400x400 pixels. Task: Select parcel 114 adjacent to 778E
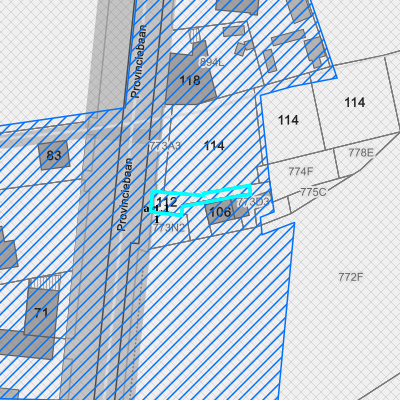355,102
